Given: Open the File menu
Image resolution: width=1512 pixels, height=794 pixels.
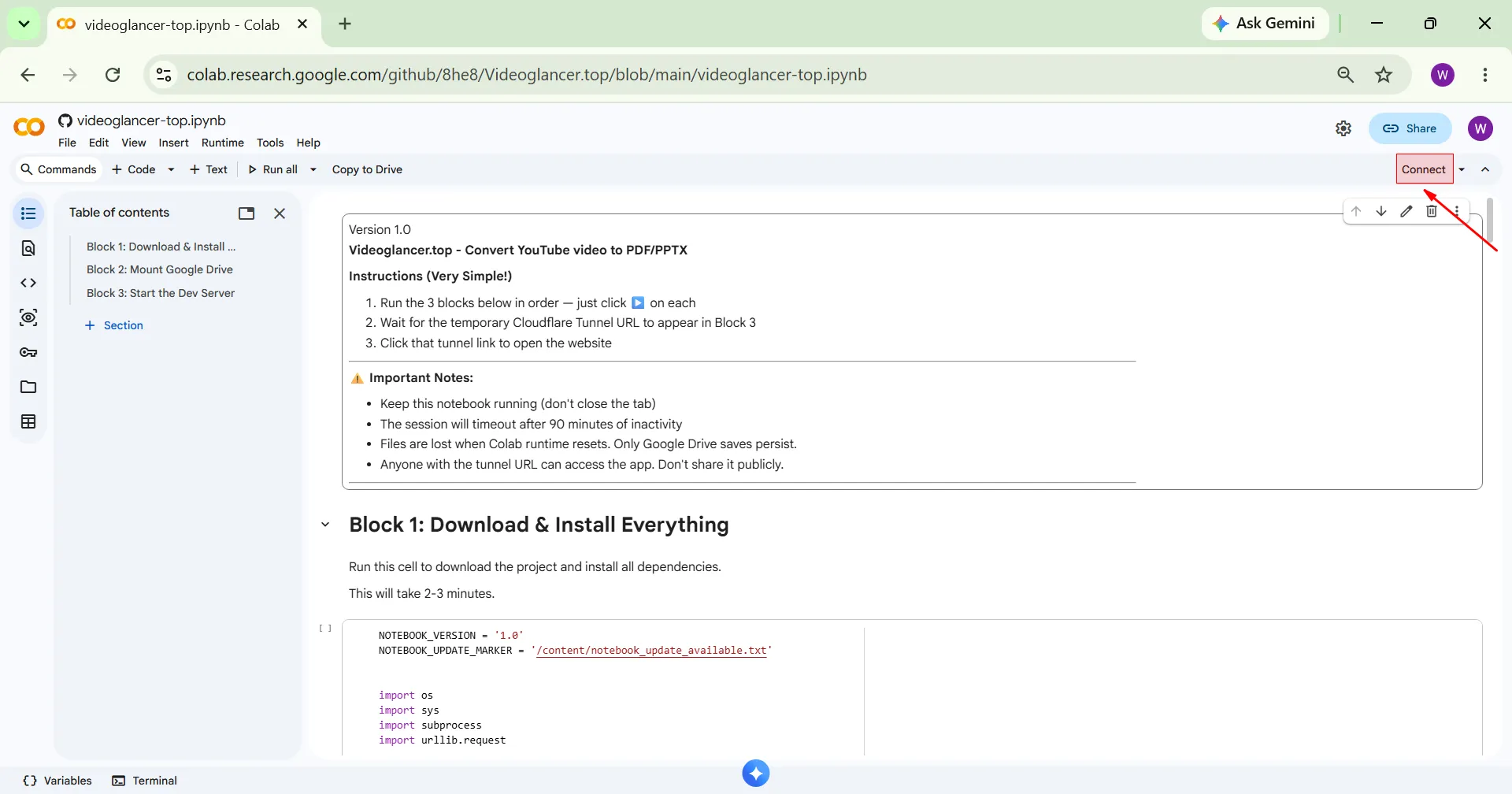Looking at the screenshot, I should 67,143.
